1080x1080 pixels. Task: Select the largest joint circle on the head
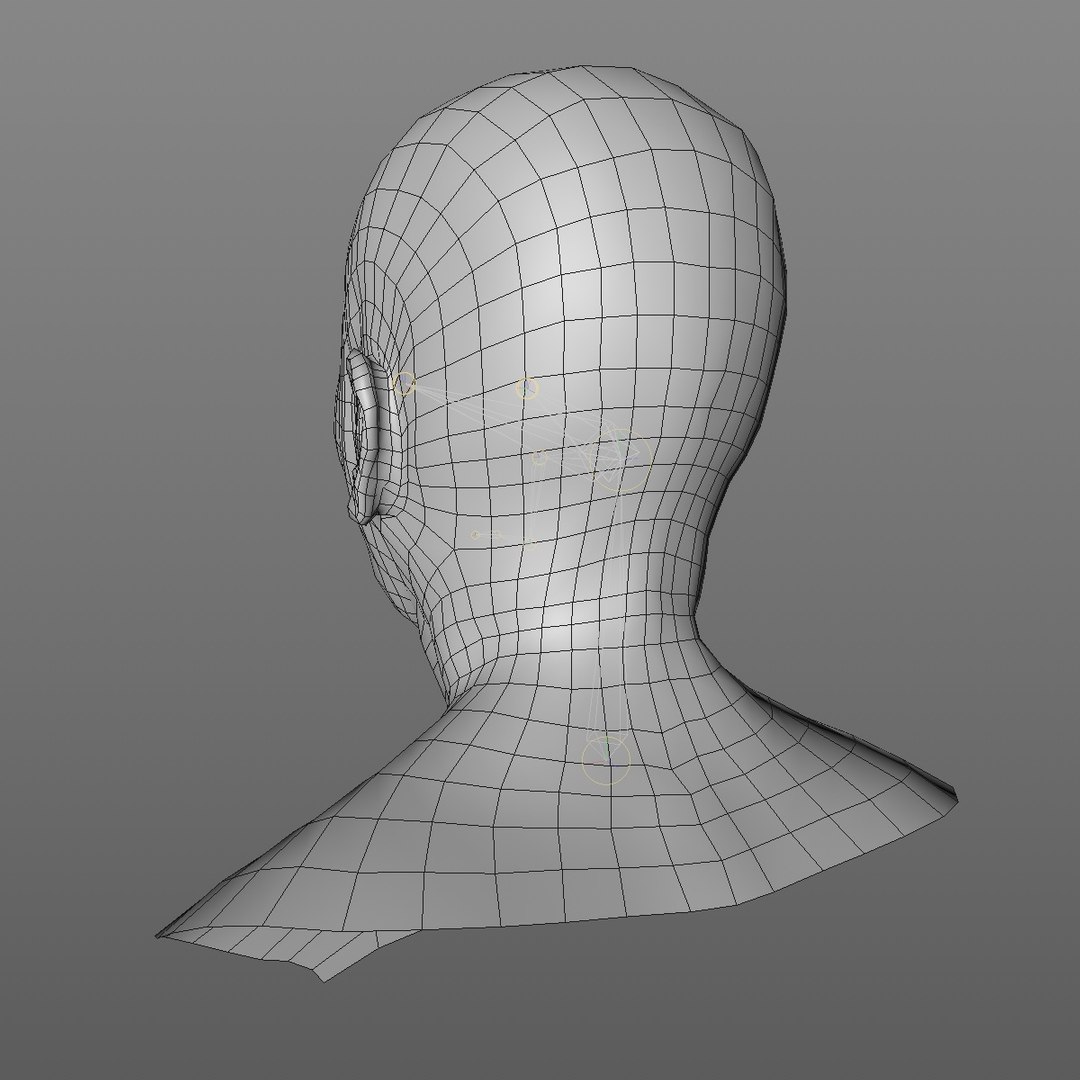(x=621, y=459)
